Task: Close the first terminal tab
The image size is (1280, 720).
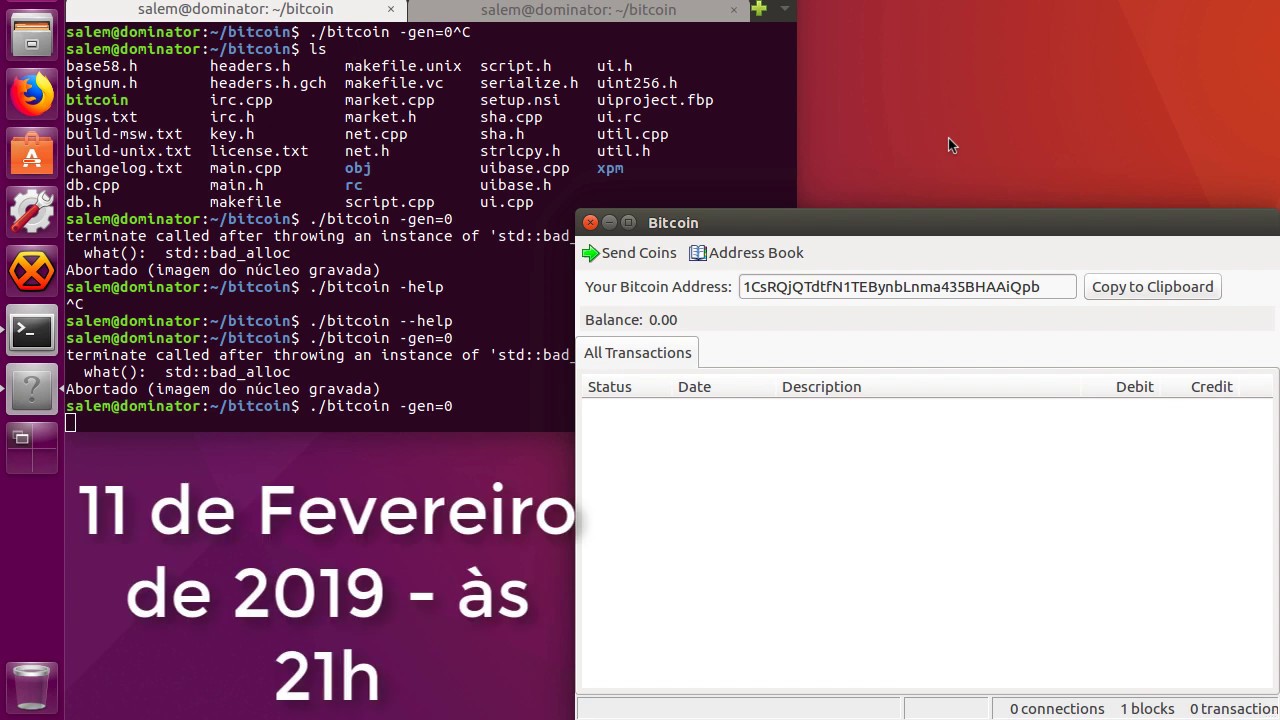Action: click(391, 9)
